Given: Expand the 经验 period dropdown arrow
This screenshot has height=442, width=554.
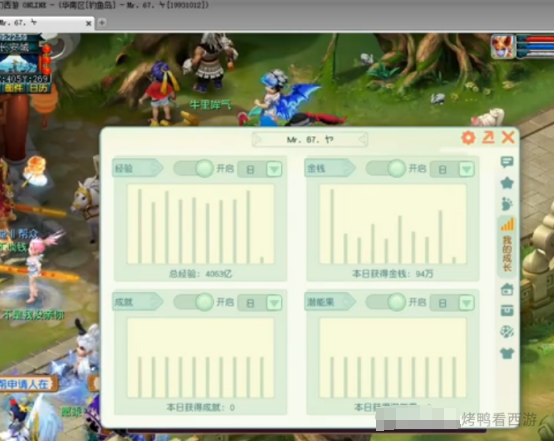Looking at the screenshot, I should coord(274,169).
